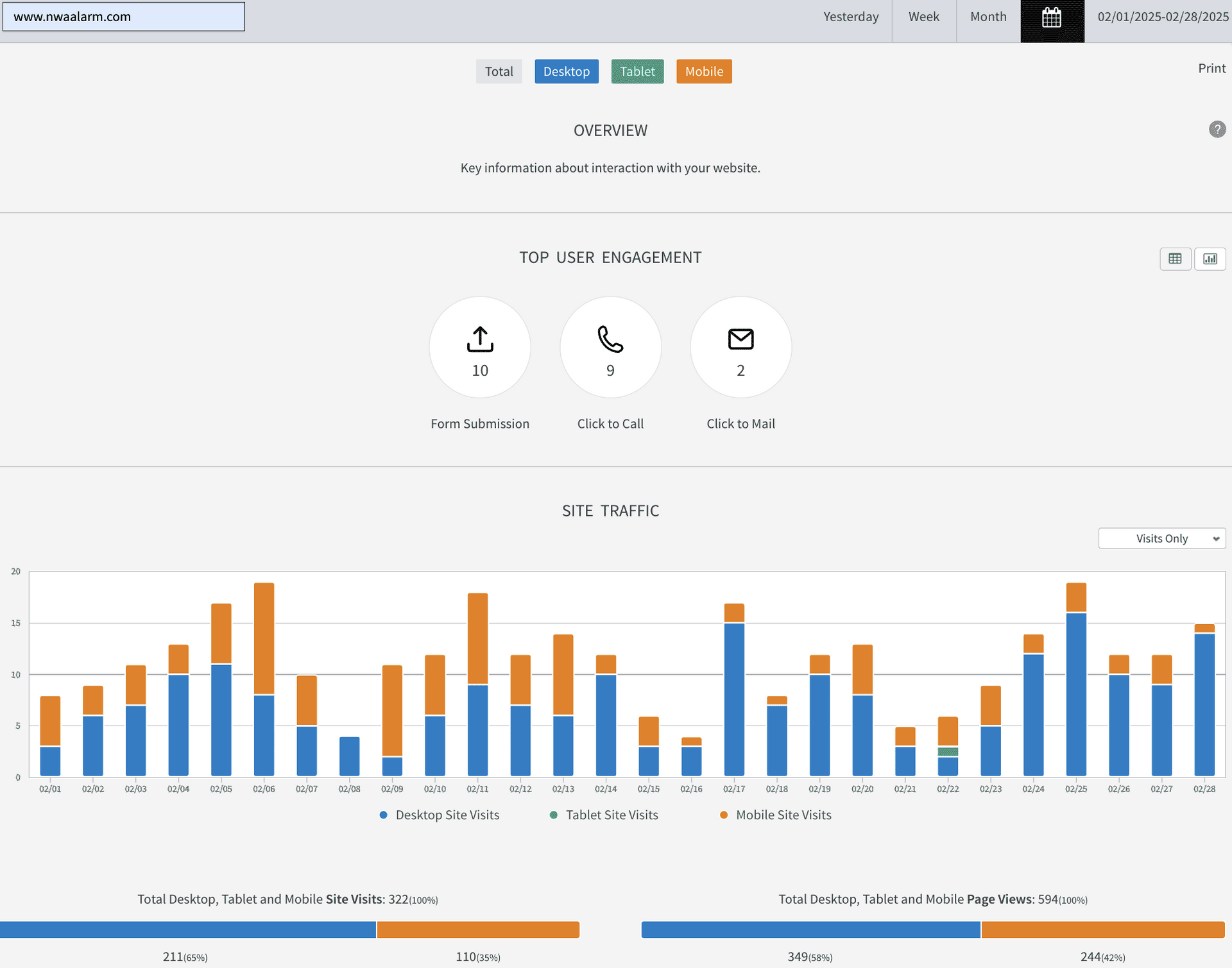
Task: Click the Print link
Action: point(1211,69)
